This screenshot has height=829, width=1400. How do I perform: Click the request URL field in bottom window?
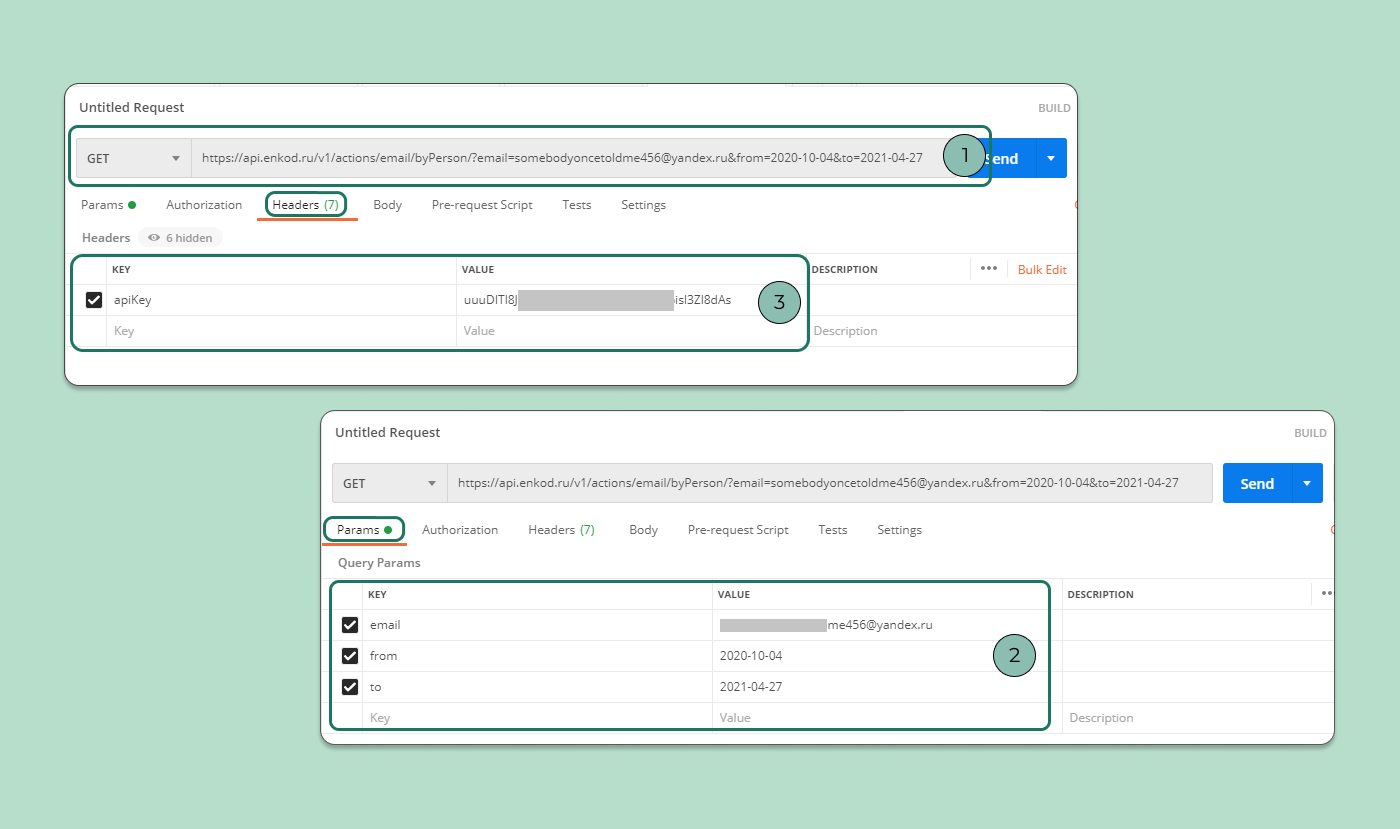click(x=830, y=483)
